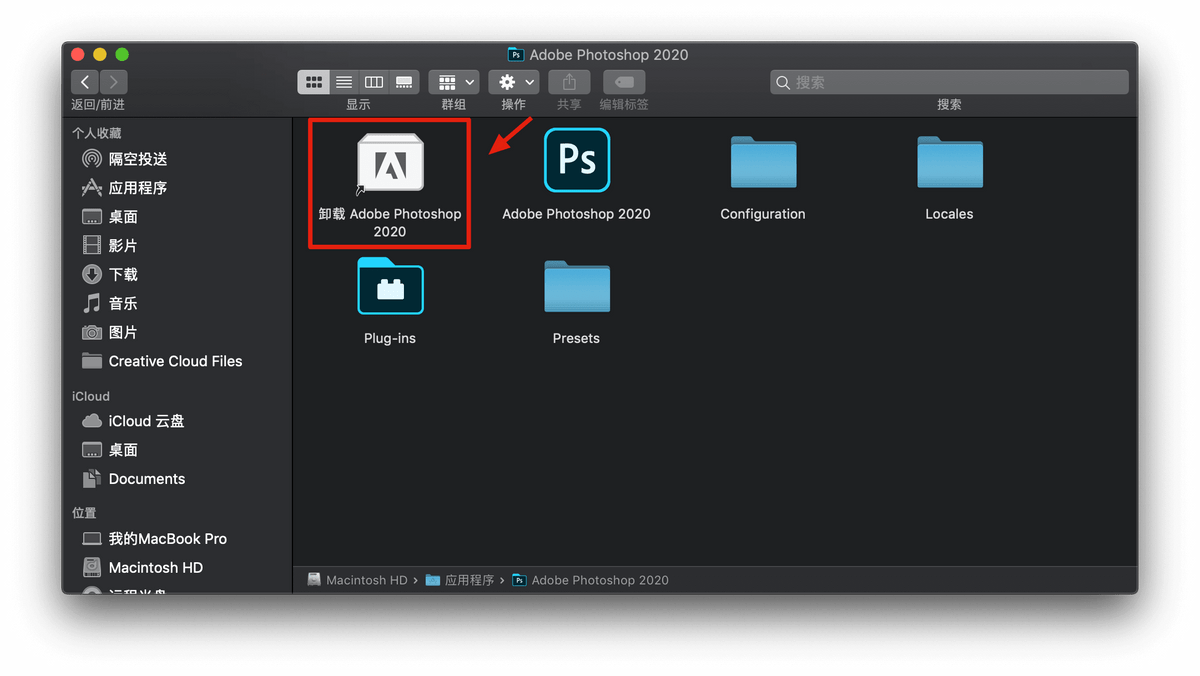The image size is (1200, 676).
Task: Click the folder icon beside Creative Cloud Files
Action: 92,361
